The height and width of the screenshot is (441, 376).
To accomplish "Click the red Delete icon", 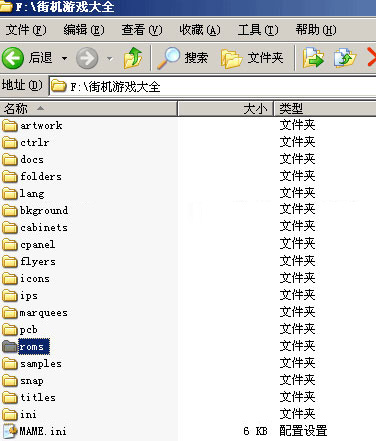I will pyautogui.click(x=371, y=57).
